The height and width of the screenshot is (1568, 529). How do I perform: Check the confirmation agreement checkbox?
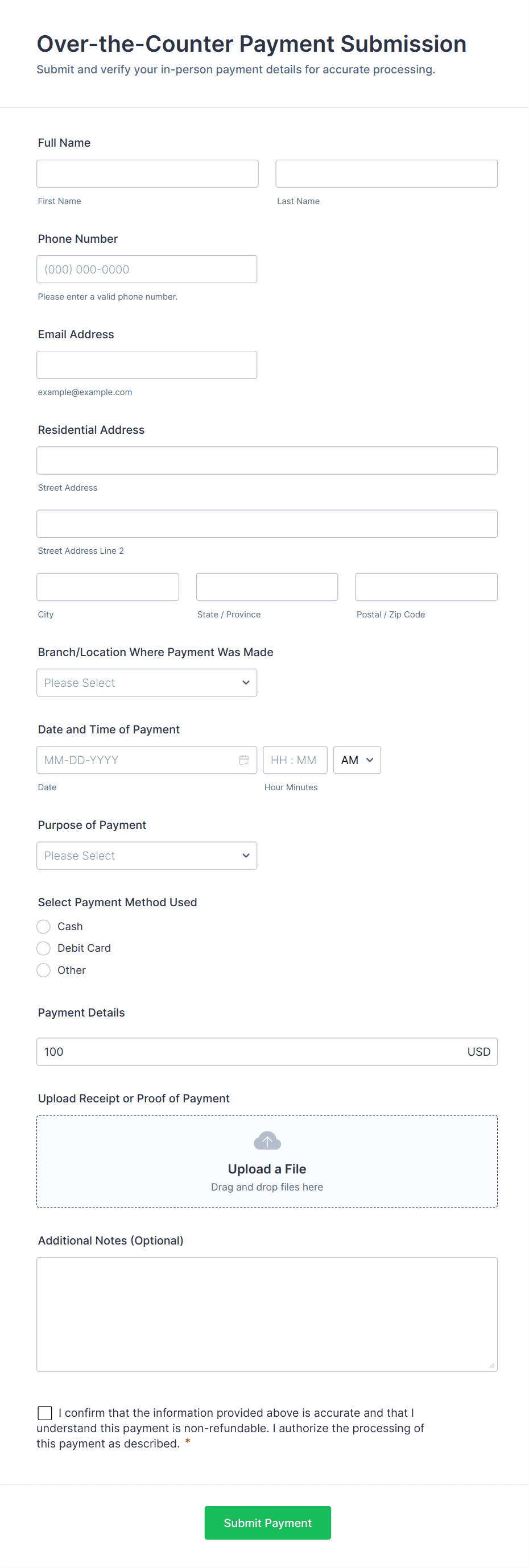tap(45, 1413)
